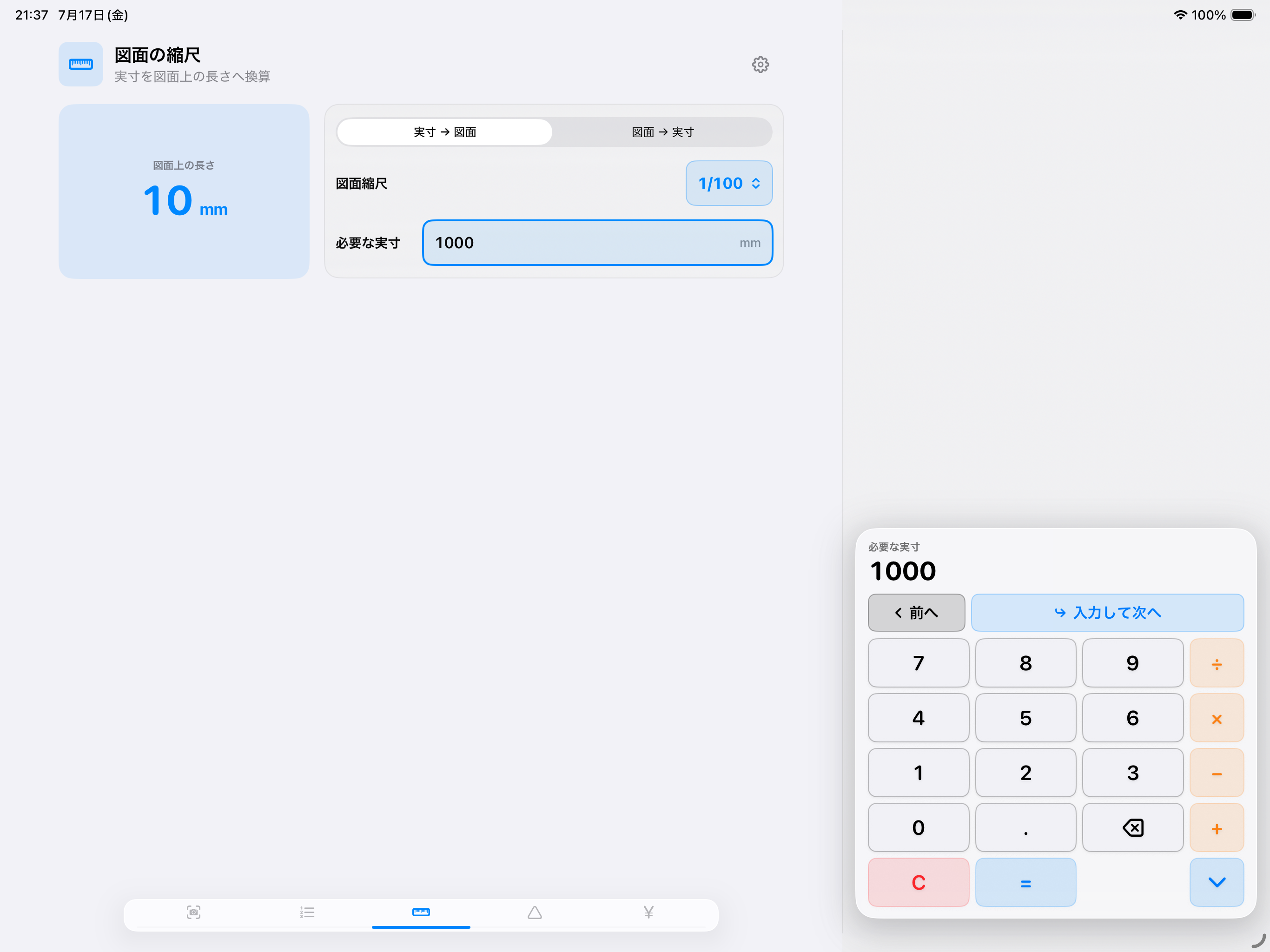Viewport: 1270px width, 952px height.
Task: Focus the 必要な実寸 input field showing 1000
Action: [x=597, y=243]
